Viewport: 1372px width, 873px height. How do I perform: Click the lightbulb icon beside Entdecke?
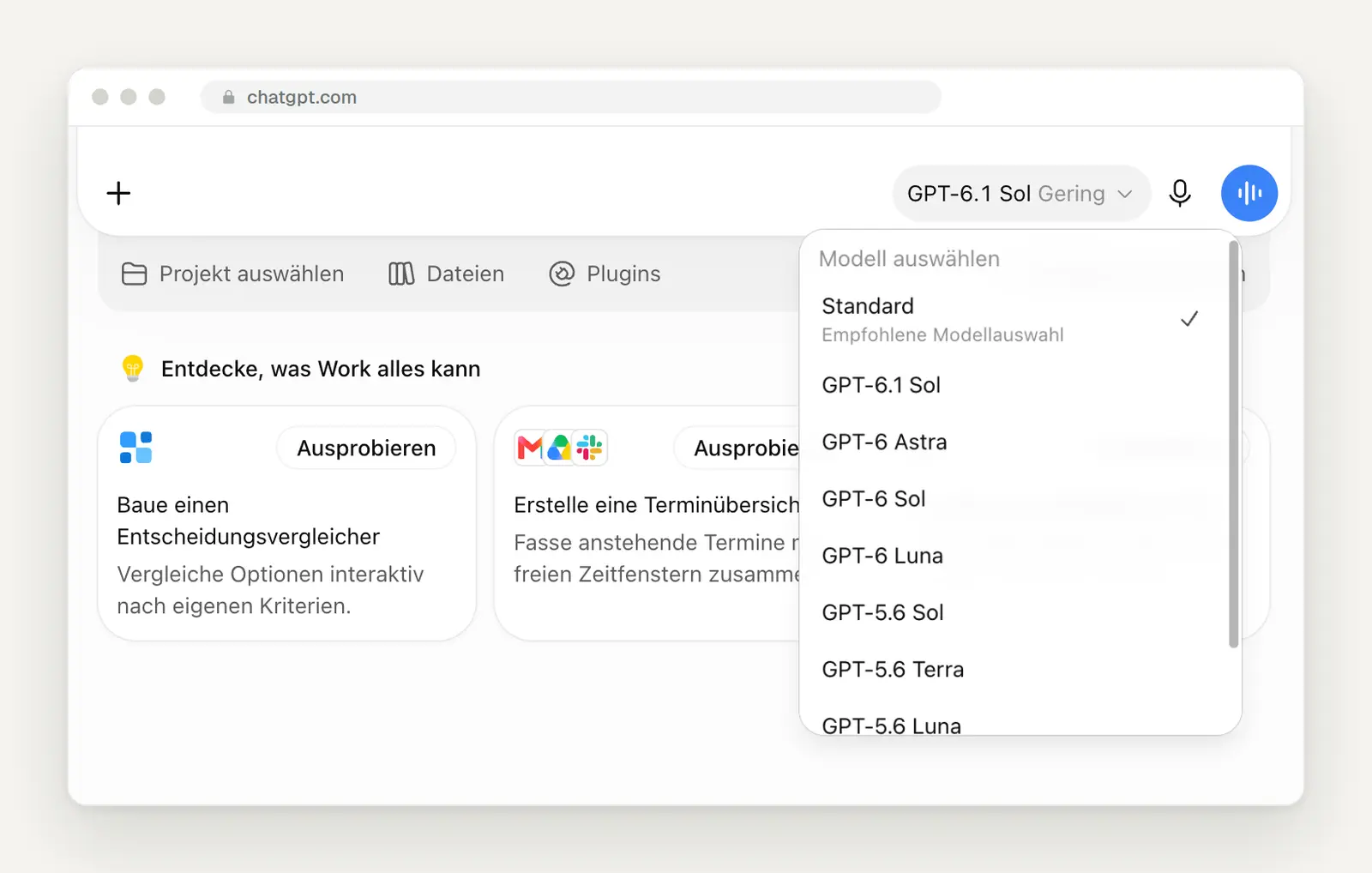(133, 368)
